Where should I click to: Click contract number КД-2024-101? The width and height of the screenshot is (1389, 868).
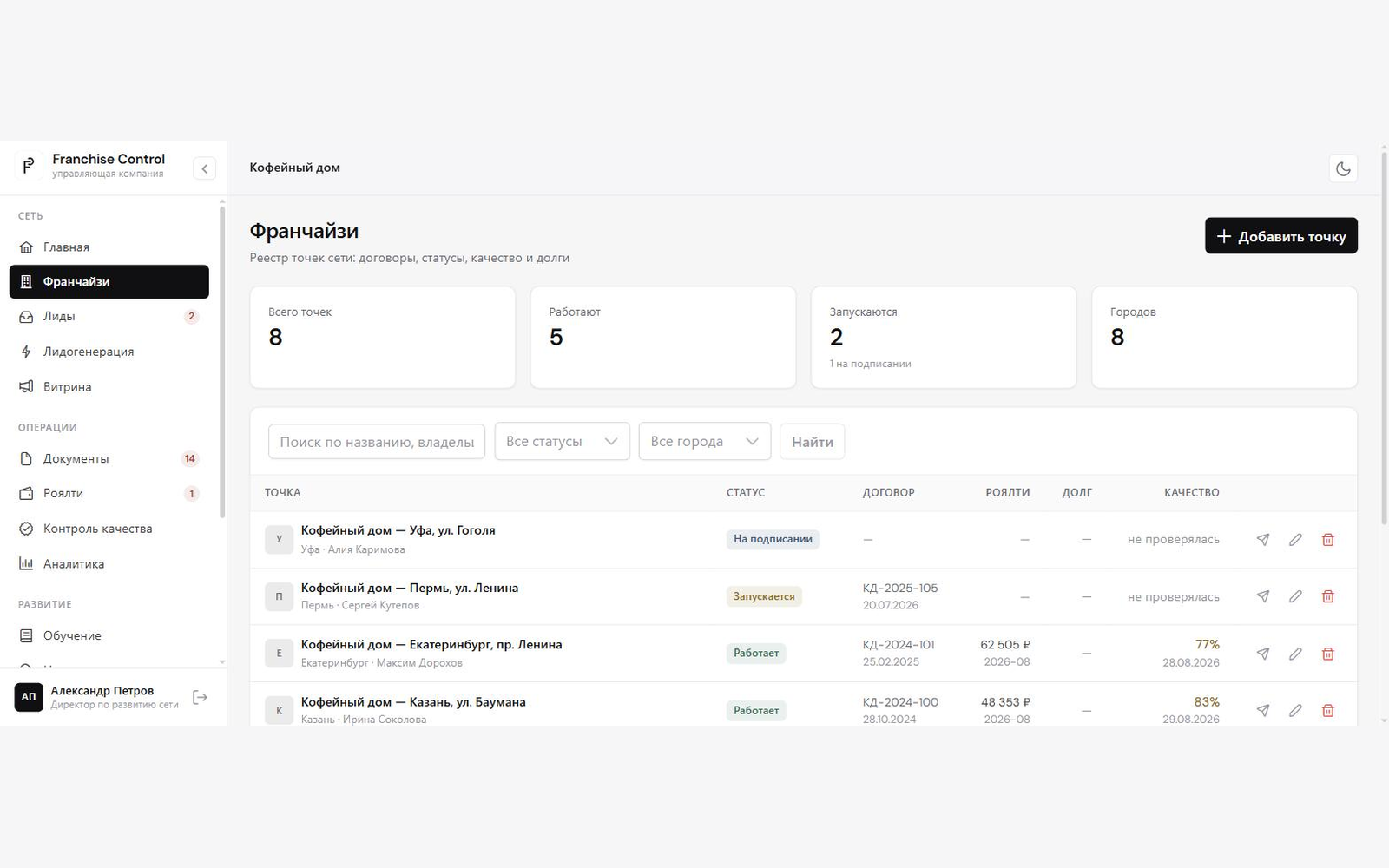pyautogui.click(x=899, y=645)
